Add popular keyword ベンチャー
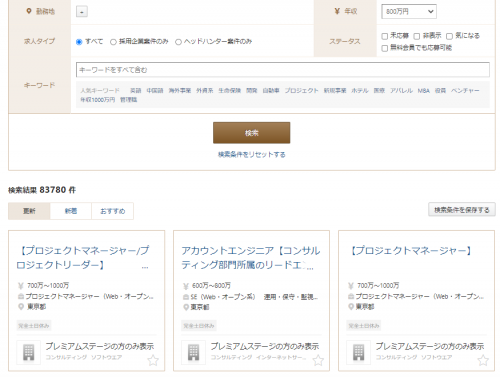 coord(465,91)
